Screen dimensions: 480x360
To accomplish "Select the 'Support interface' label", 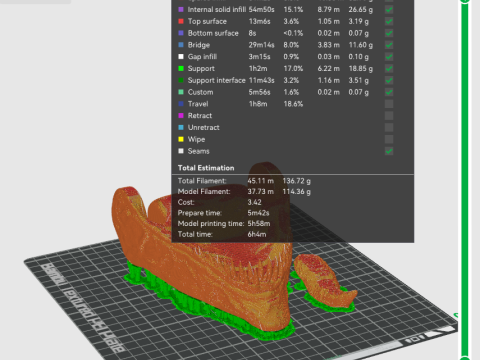I will (216, 80).
